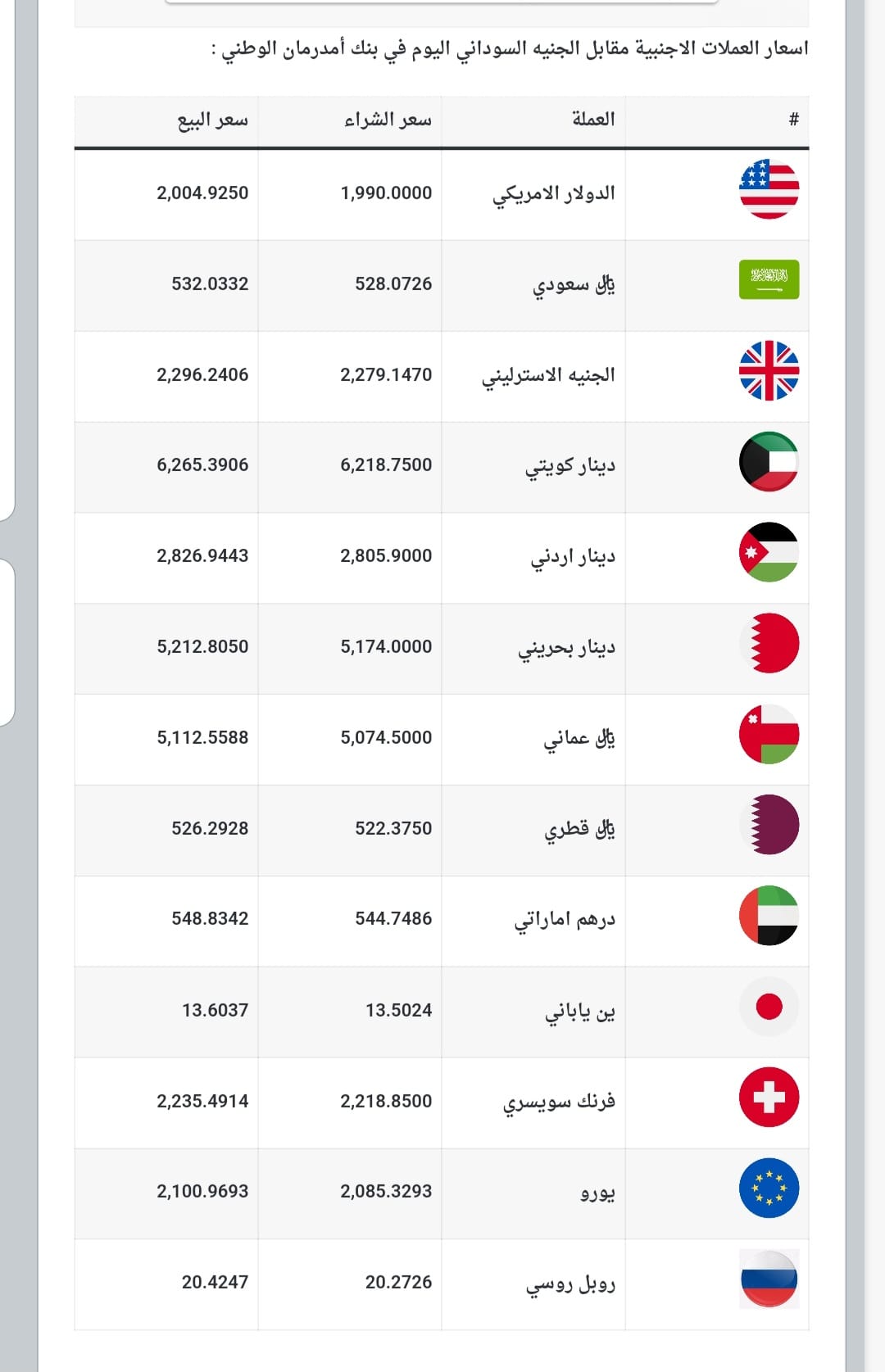The image size is (885, 1372).
Task: Click the Bahrain flag icon
Action: [769, 643]
